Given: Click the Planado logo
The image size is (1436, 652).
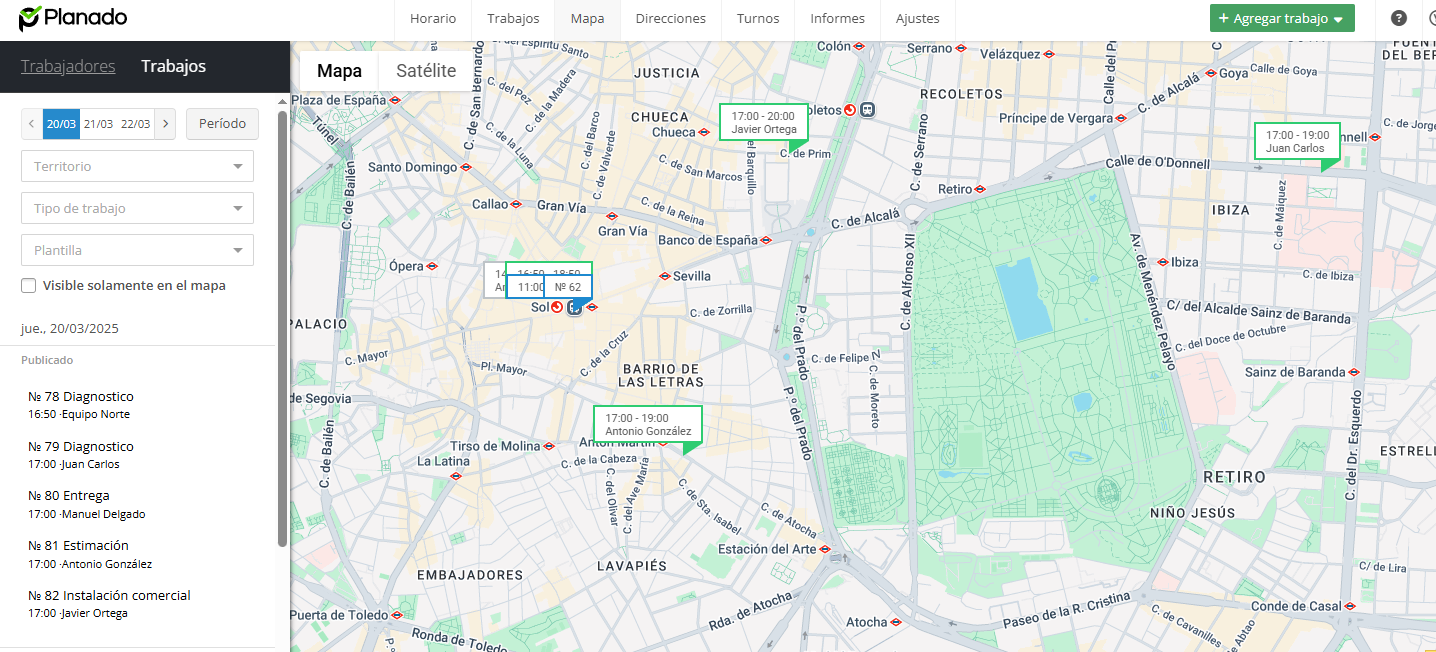Looking at the screenshot, I should (73, 18).
